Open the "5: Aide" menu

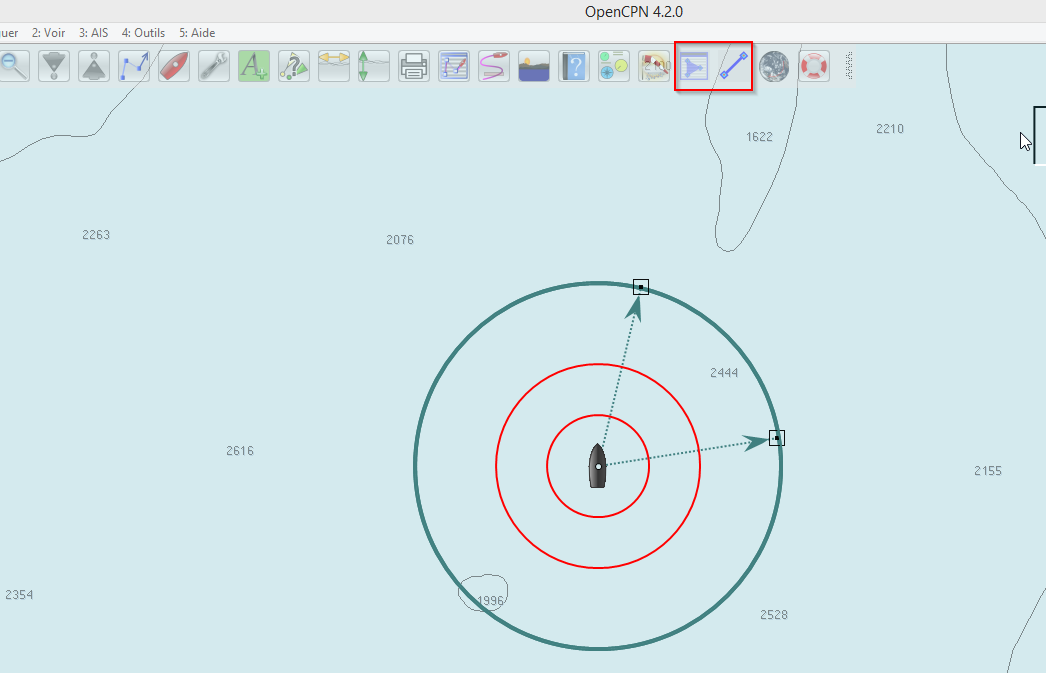197,33
